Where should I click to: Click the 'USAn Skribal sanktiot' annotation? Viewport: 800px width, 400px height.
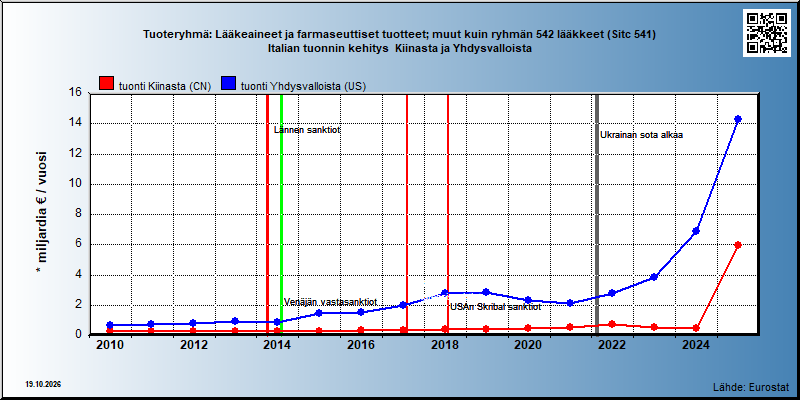pyautogui.click(x=495, y=307)
